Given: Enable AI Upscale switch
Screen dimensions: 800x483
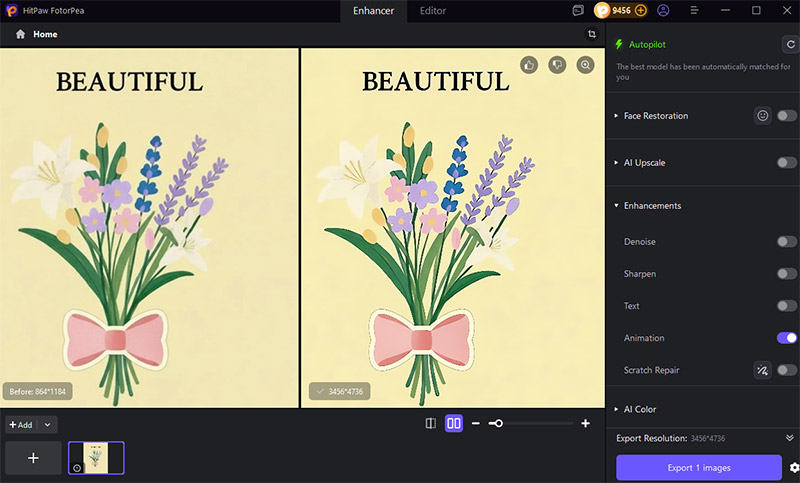Looking at the screenshot, I should coord(787,163).
